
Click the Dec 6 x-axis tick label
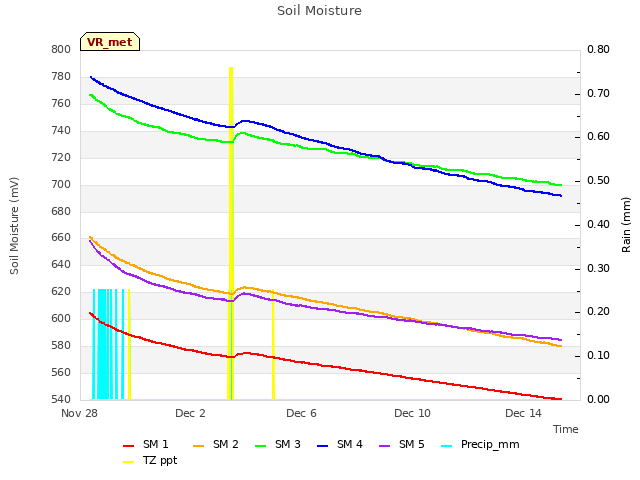click(x=301, y=413)
